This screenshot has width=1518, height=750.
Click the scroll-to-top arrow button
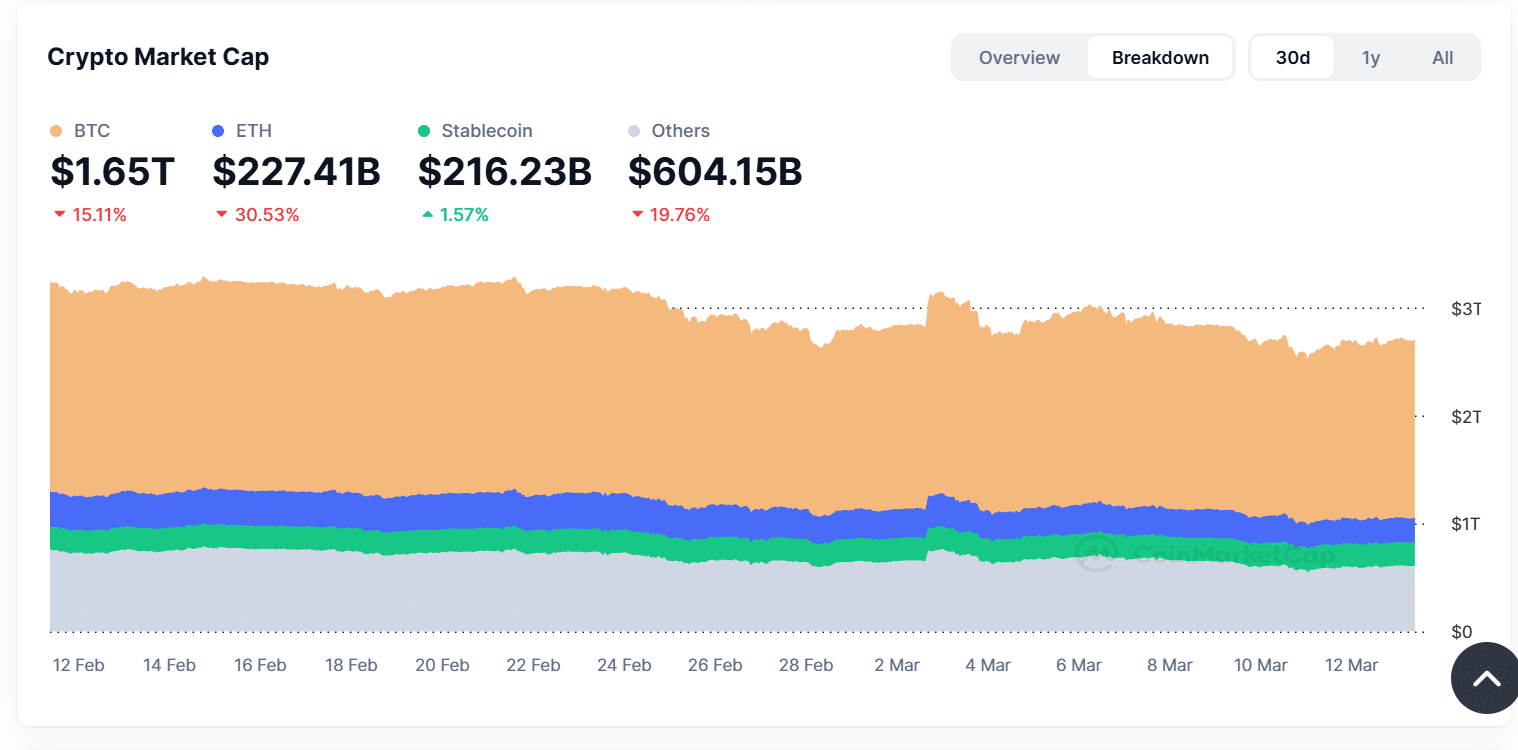click(1486, 679)
